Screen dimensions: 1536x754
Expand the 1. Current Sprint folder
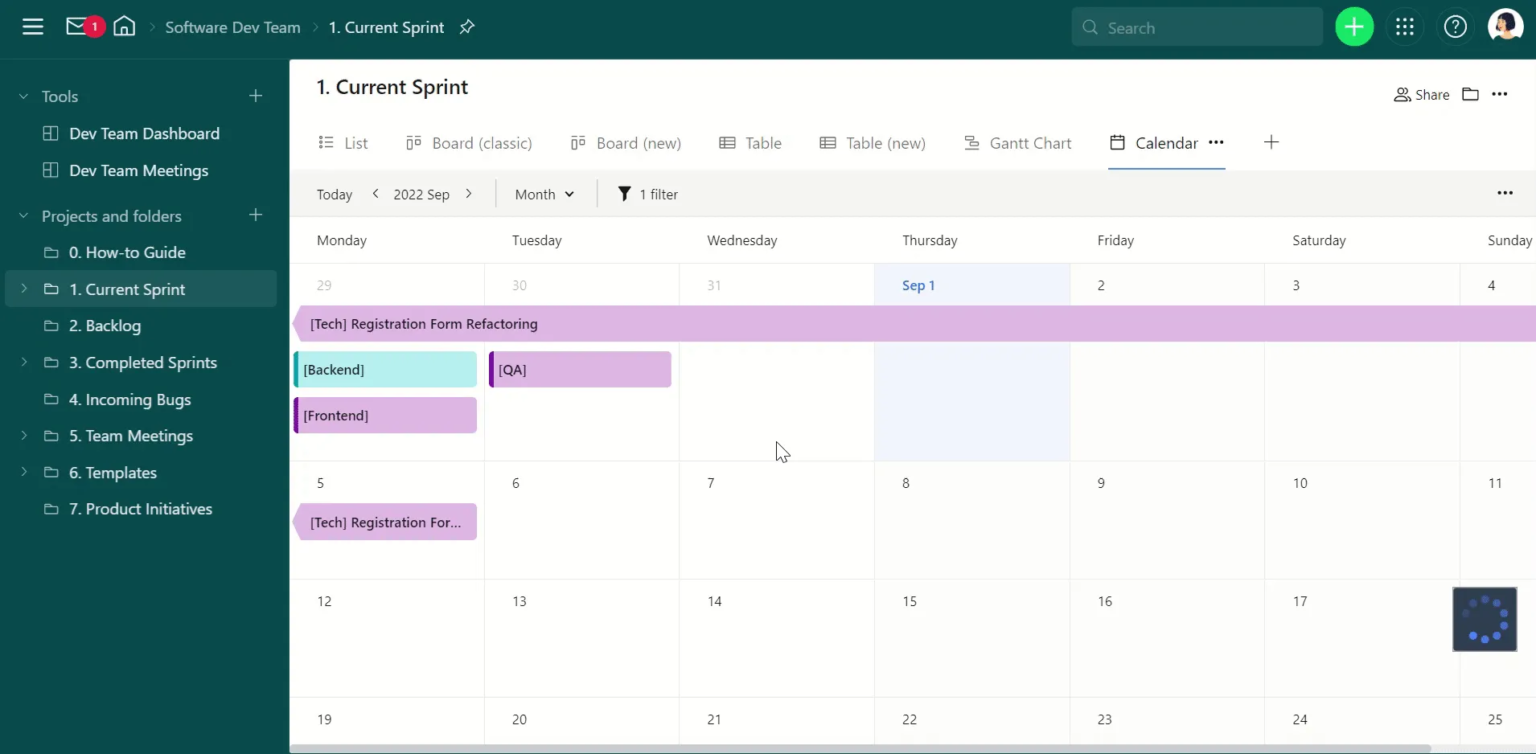(24, 289)
